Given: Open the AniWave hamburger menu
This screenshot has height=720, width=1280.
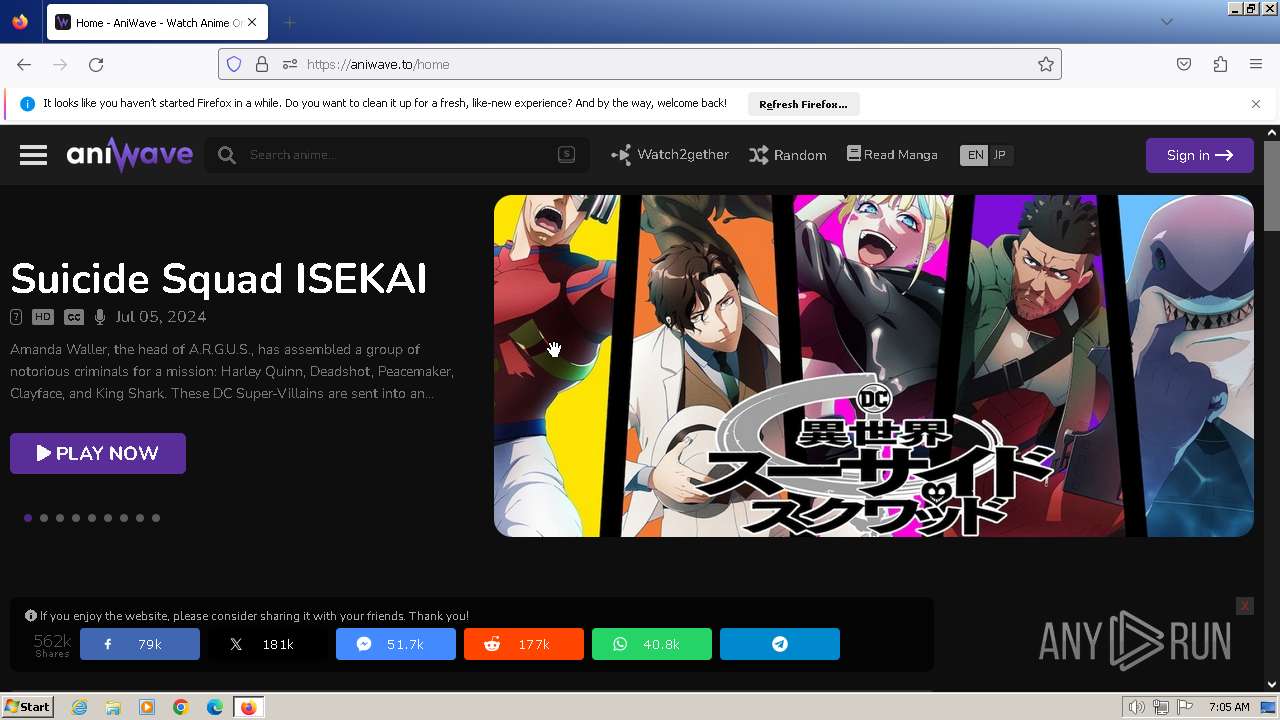Looking at the screenshot, I should [33, 155].
